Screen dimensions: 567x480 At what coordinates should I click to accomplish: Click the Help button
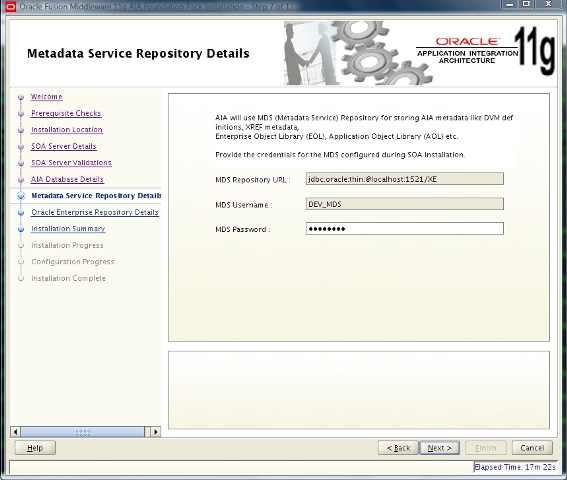point(35,448)
